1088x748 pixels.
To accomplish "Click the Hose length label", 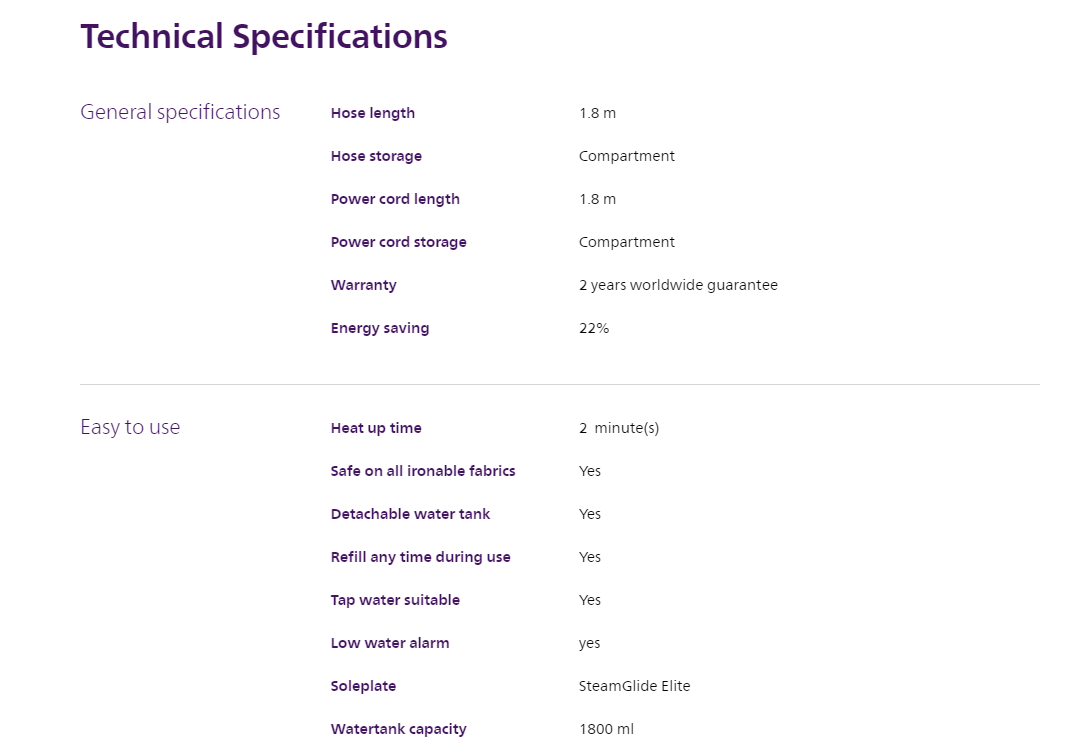I will (373, 113).
